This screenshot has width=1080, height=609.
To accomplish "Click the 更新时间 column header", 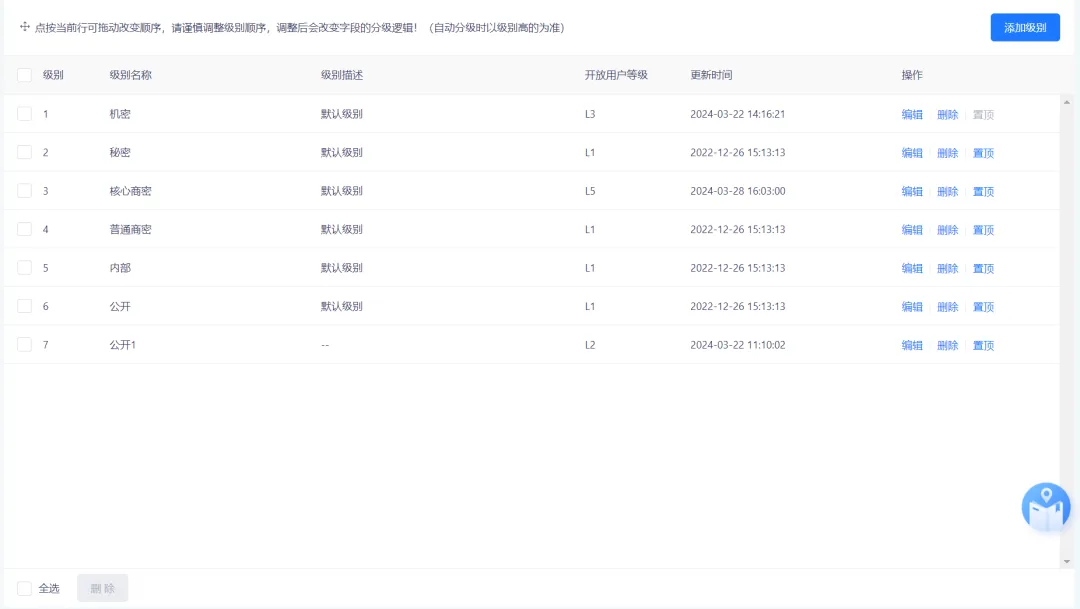I will [710, 74].
